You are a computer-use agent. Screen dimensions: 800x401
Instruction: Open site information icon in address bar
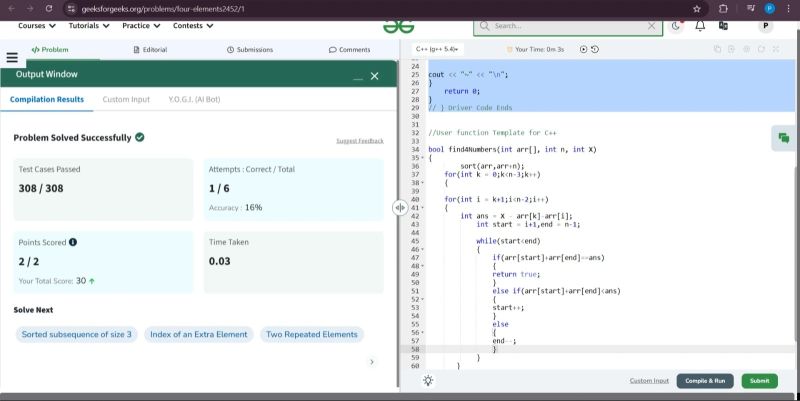pos(71,9)
